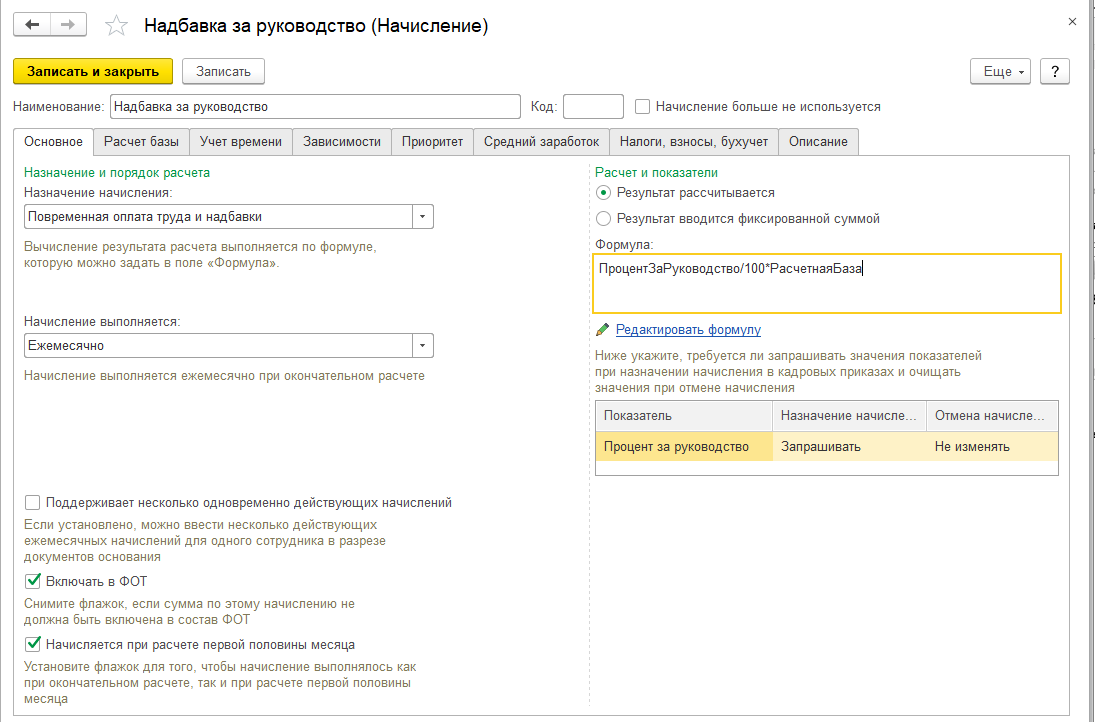Select 'Результат вводится фиксированной суммой' radio
Viewport: 1095px width, 722px height.
(x=603, y=218)
